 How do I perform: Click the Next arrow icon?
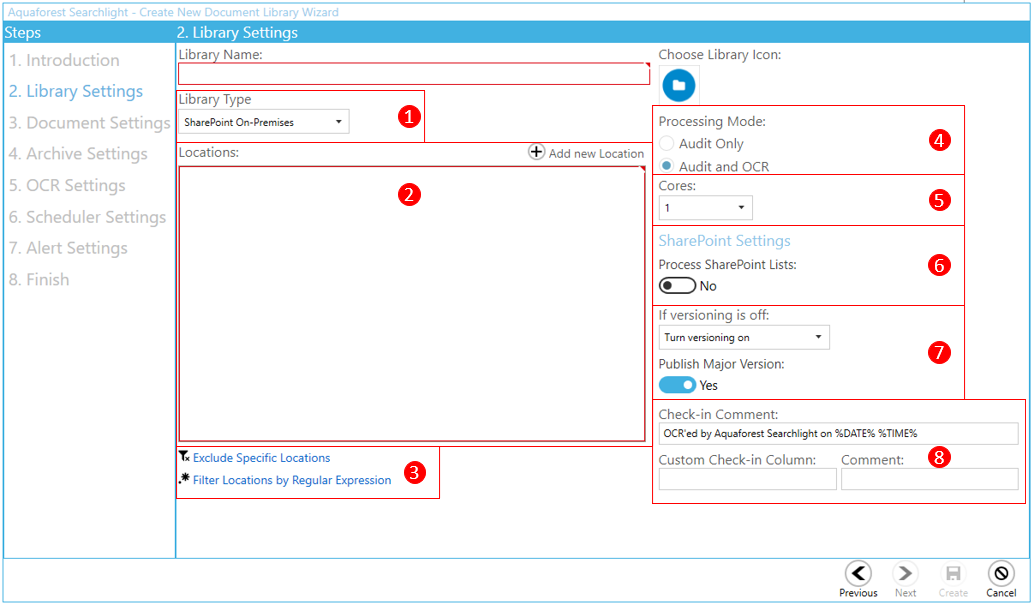coord(905,573)
